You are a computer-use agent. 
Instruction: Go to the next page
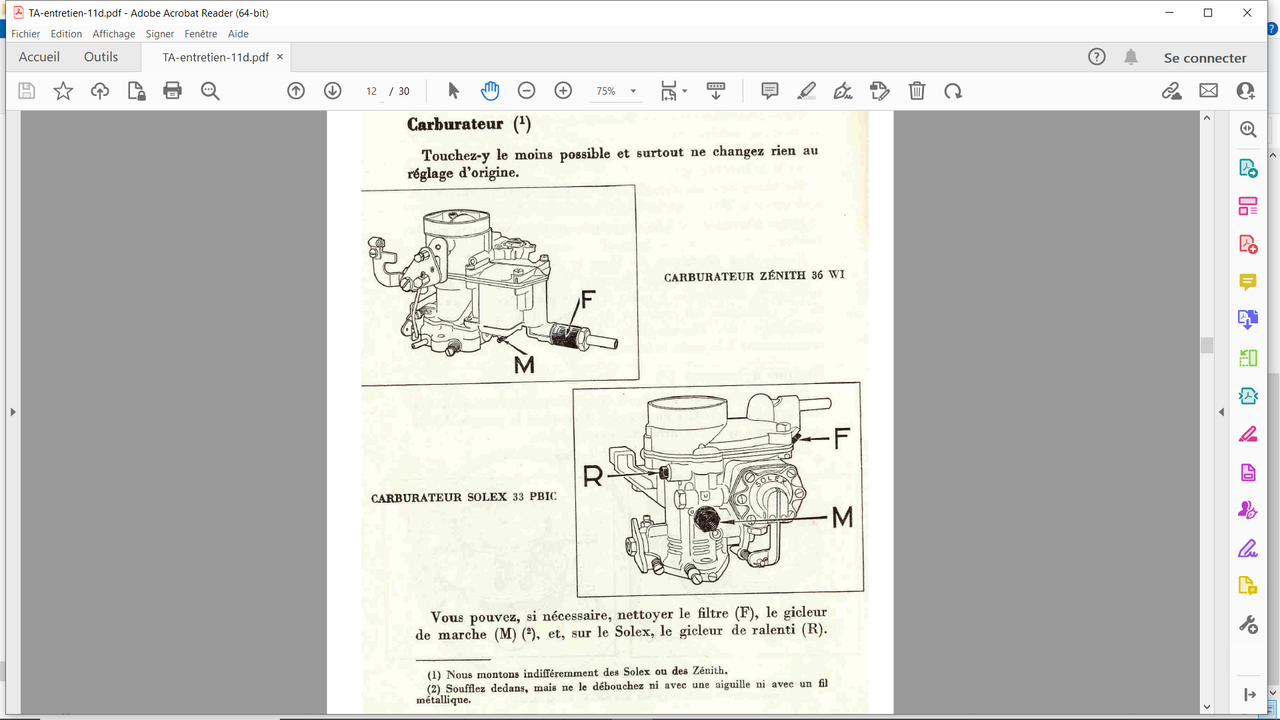(333, 91)
